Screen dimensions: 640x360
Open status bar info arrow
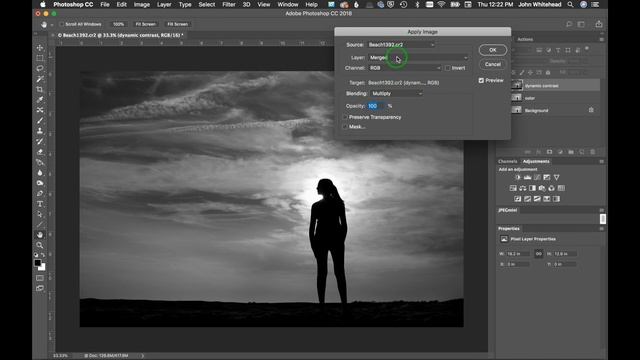142,356
